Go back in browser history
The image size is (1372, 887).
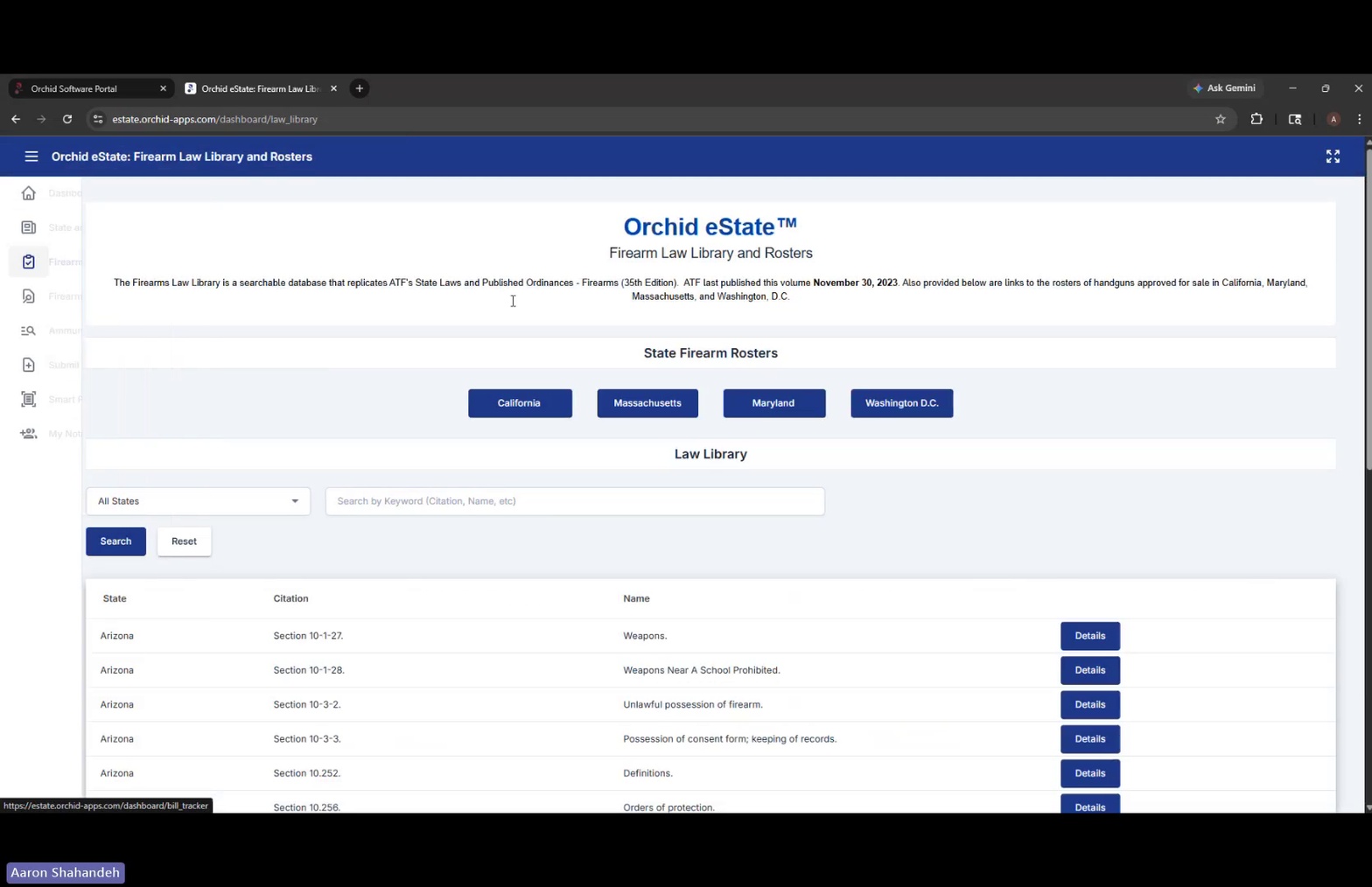tap(16, 119)
